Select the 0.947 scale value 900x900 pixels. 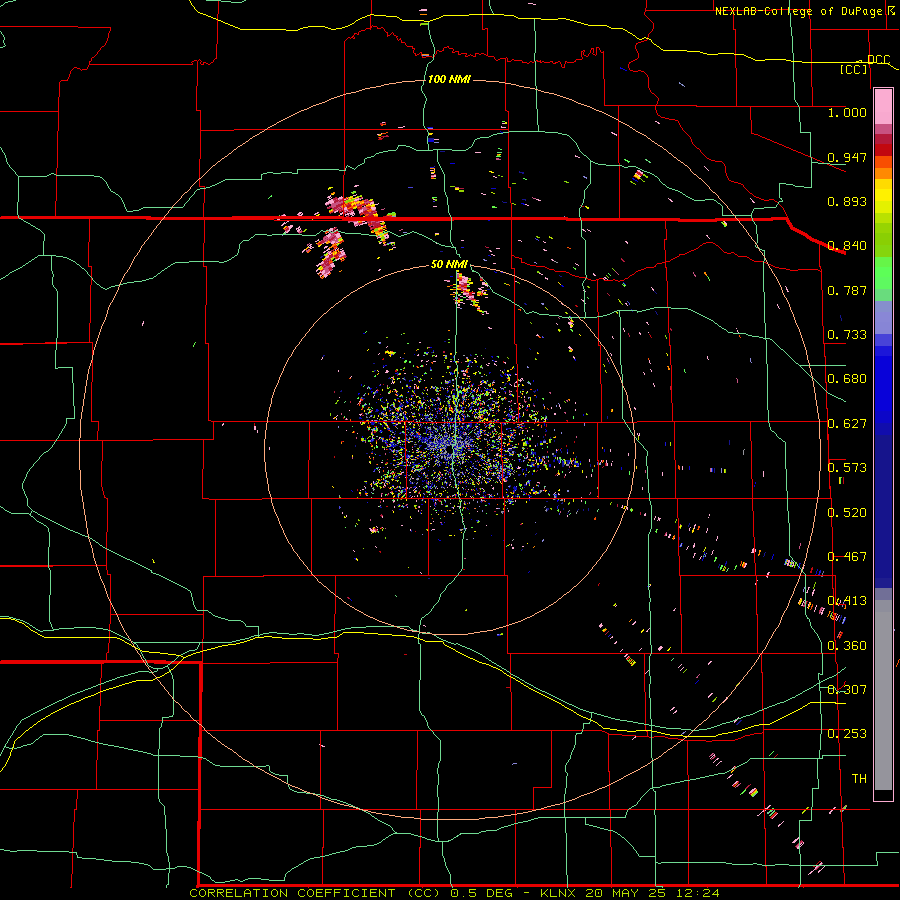tap(847, 157)
